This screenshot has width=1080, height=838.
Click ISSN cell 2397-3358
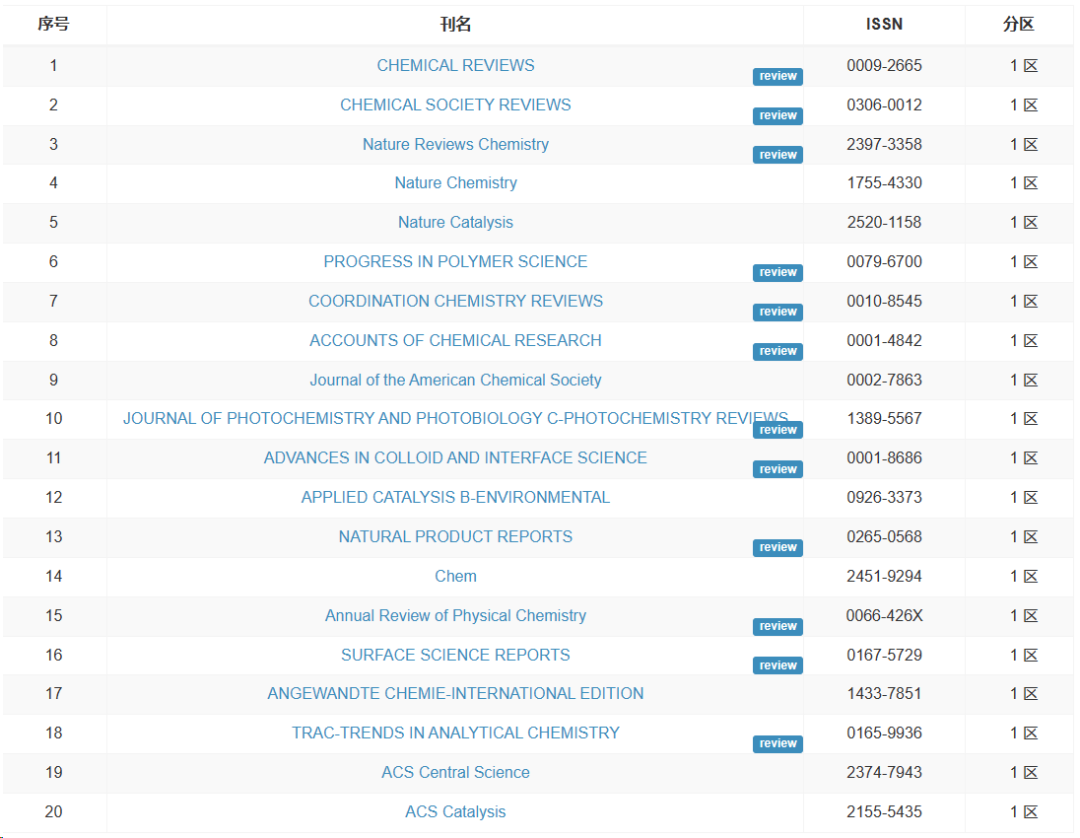coord(884,144)
